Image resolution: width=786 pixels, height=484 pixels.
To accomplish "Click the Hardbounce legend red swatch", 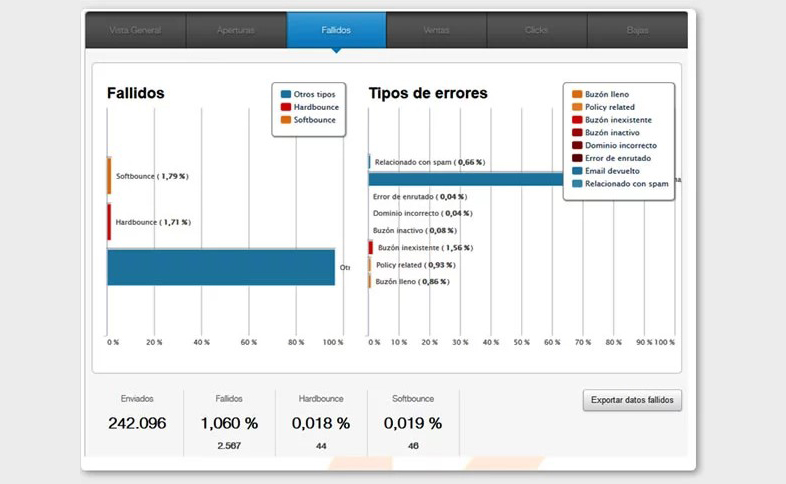I will point(286,107).
